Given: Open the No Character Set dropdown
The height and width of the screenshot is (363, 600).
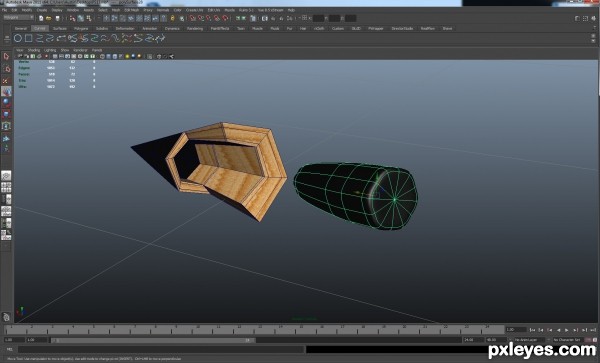Looking at the screenshot, I should point(568,340).
